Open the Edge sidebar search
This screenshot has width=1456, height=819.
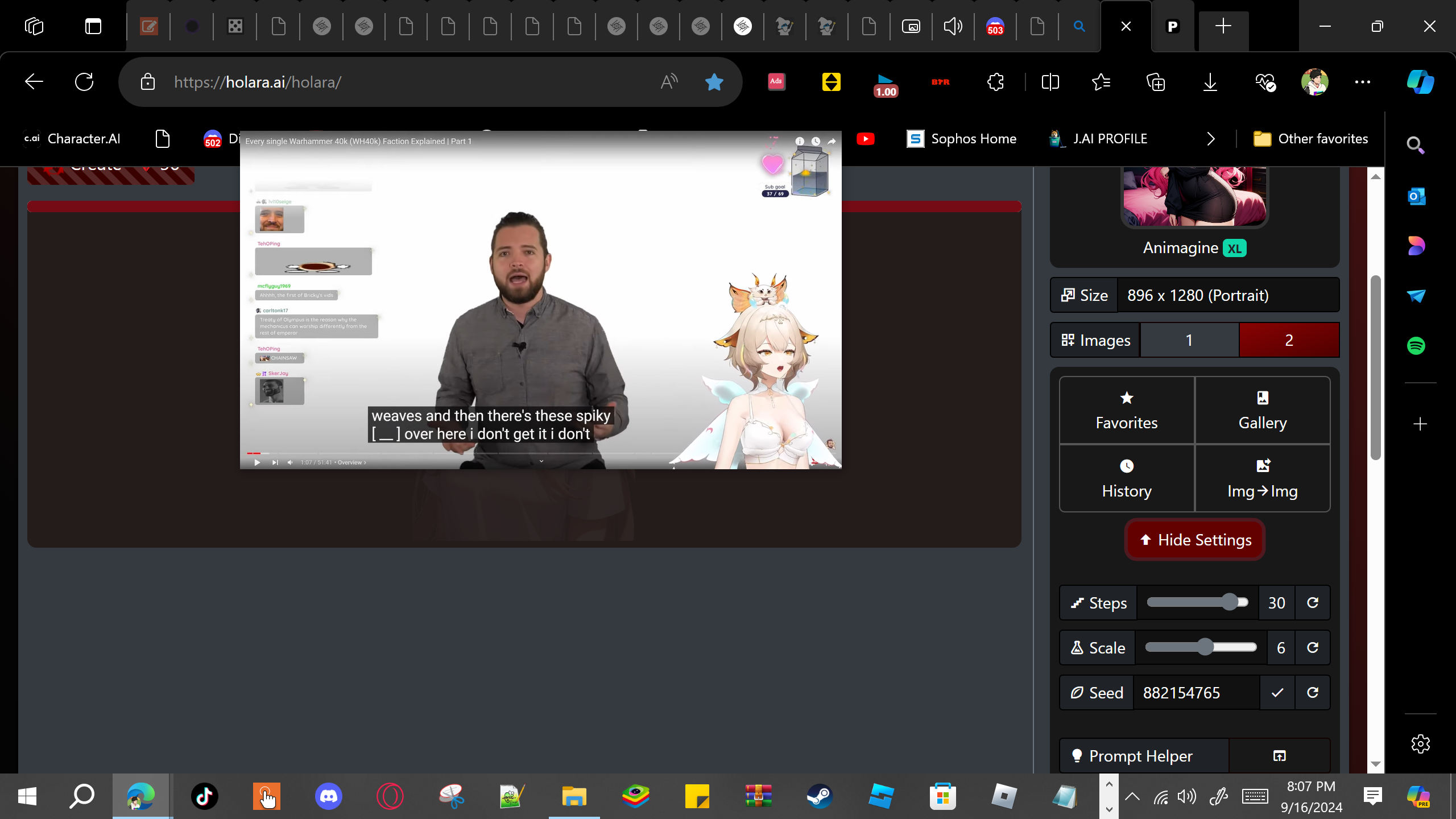pyautogui.click(x=1416, y=146)
